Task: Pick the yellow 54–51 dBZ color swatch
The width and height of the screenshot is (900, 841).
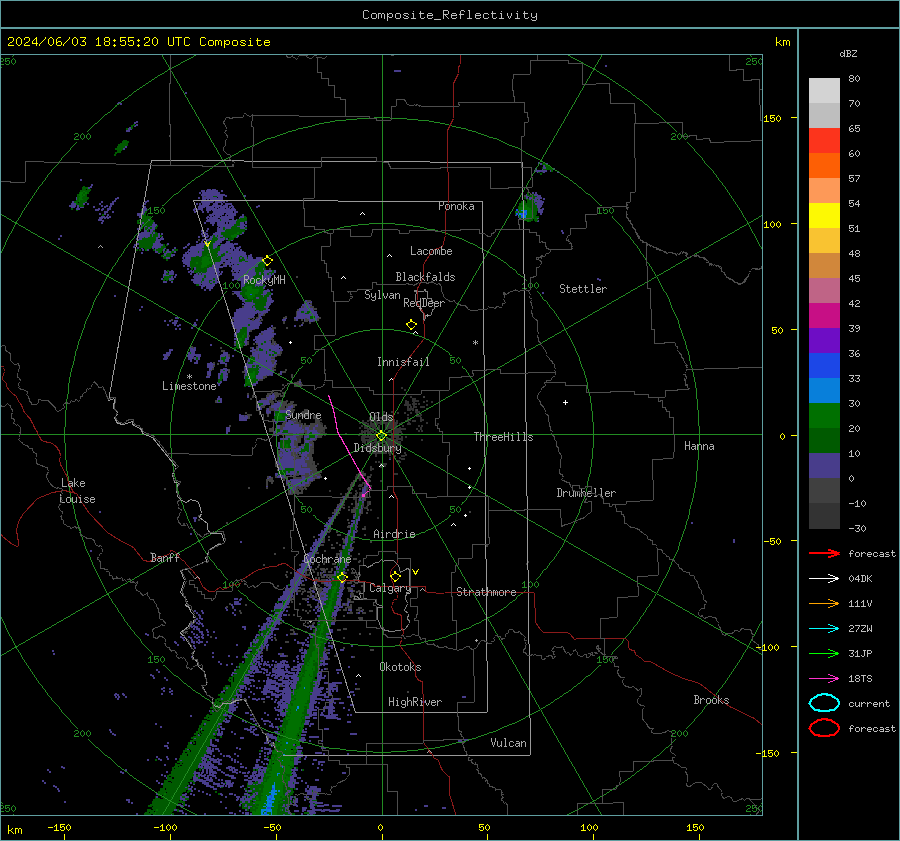Action: (824, 216)
